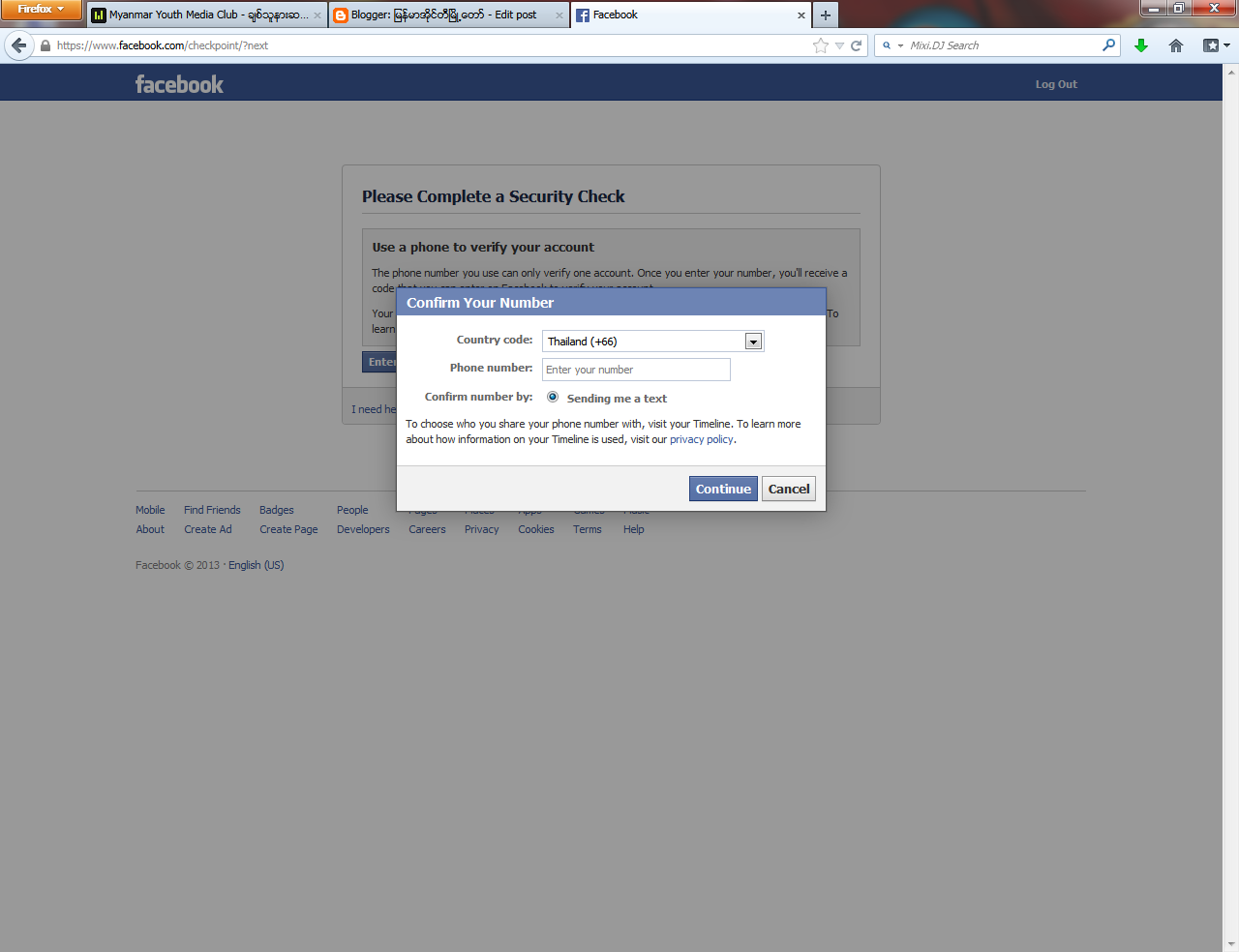Close the Facebook tab
The image size is (1239, 952).
pyautogui.click(x=801, y=15)
